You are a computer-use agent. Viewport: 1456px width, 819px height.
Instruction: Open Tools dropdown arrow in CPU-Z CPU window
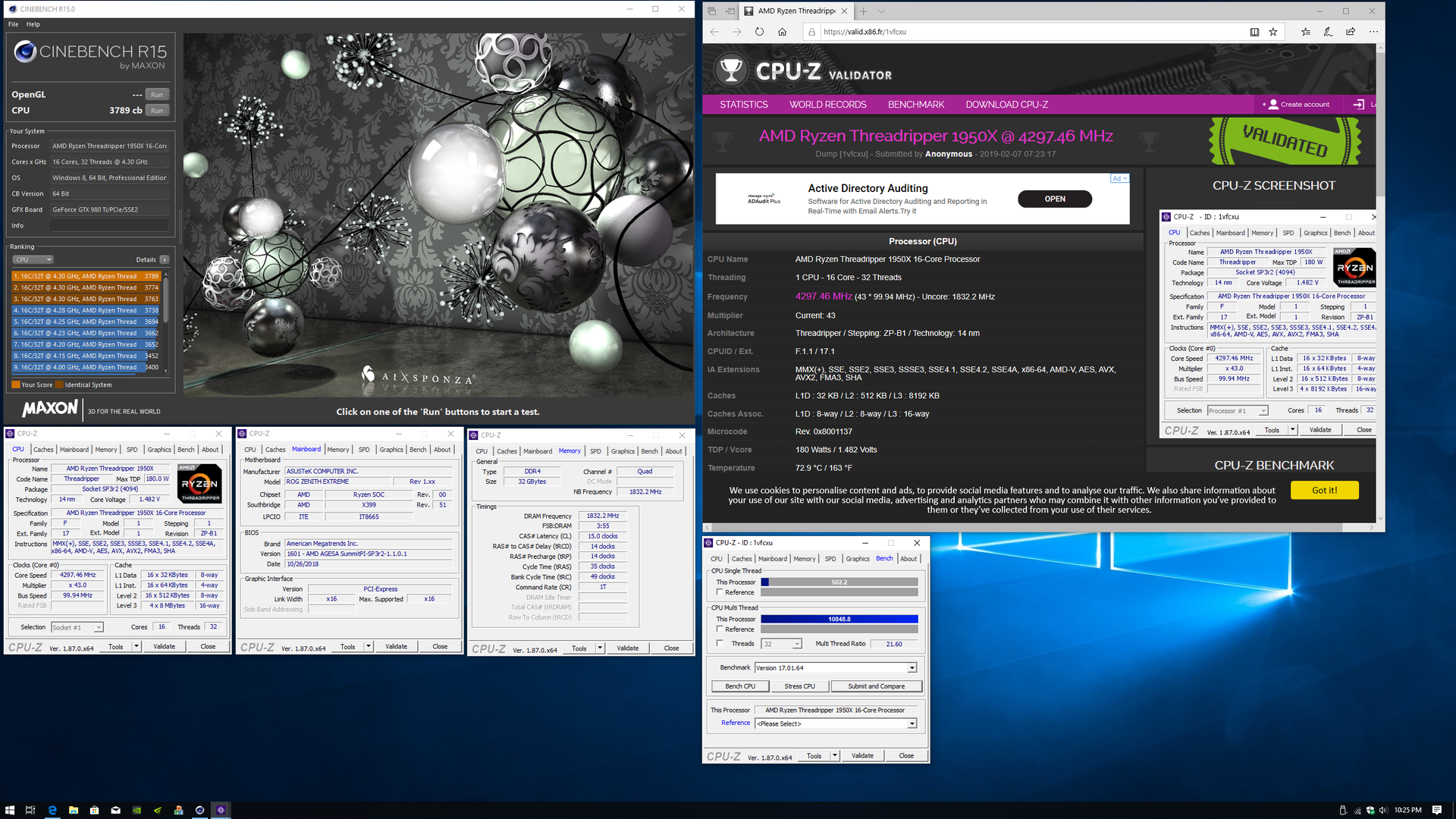click(136, 647)
